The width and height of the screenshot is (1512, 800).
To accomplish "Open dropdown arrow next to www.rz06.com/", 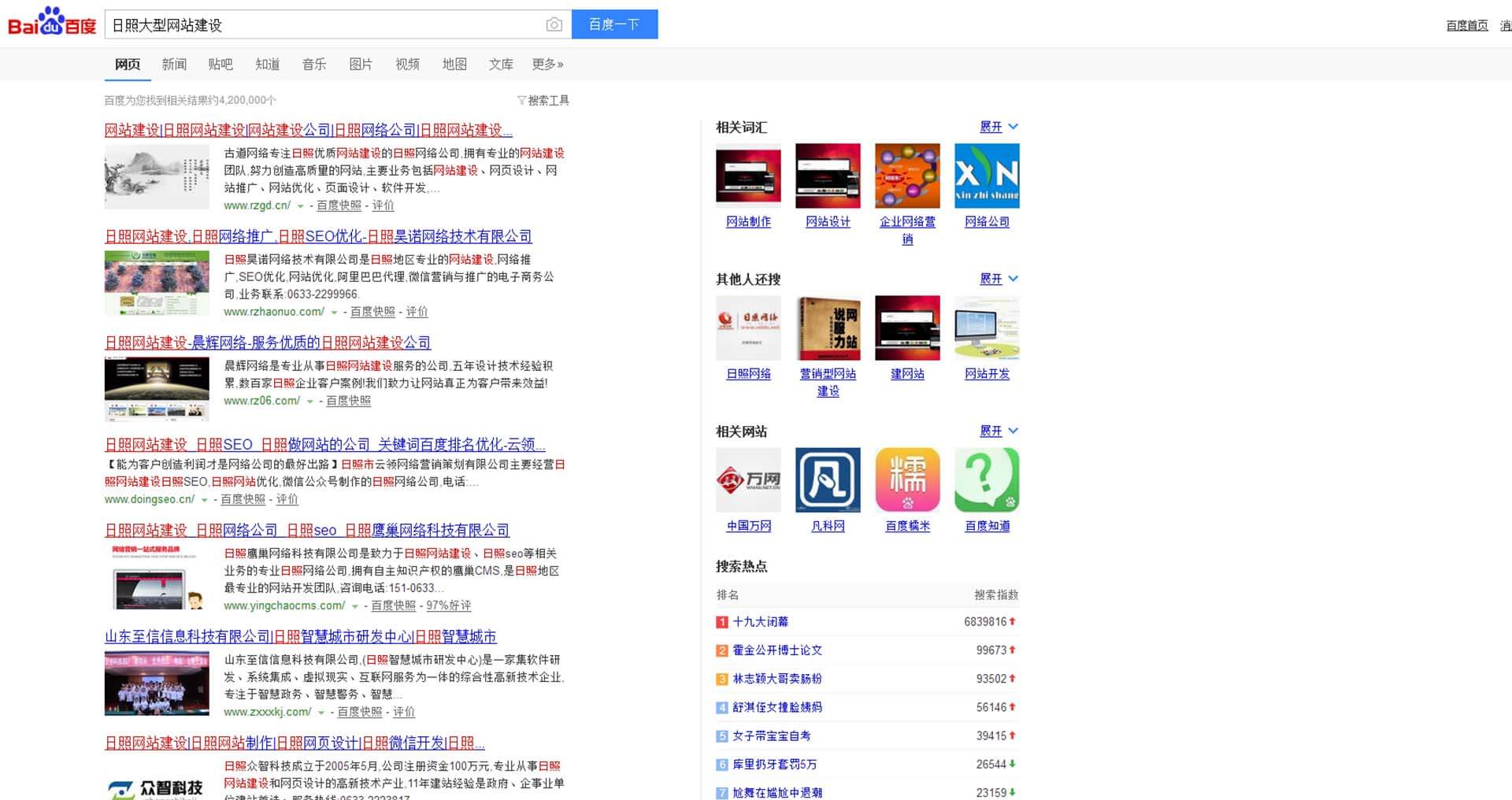I will pyautogui.click(x=309, y=402).
